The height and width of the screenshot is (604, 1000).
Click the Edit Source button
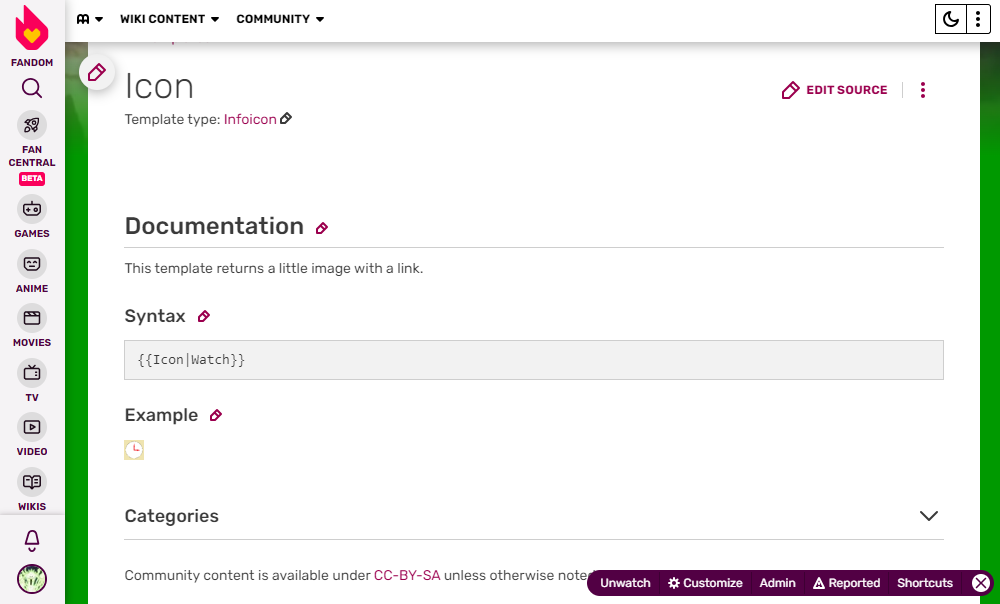pyautogui.click(x=835, y=90)
